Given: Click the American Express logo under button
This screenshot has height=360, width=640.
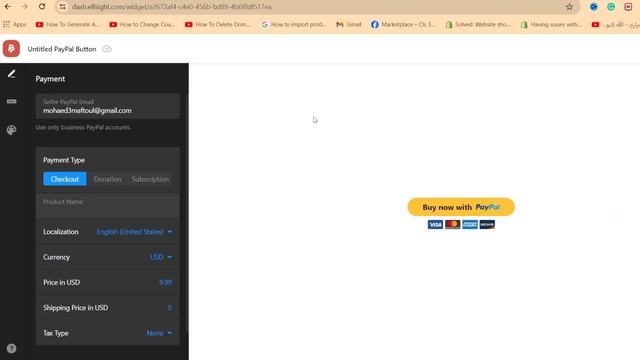Looking at the screenshot, I should coord(470,224).
